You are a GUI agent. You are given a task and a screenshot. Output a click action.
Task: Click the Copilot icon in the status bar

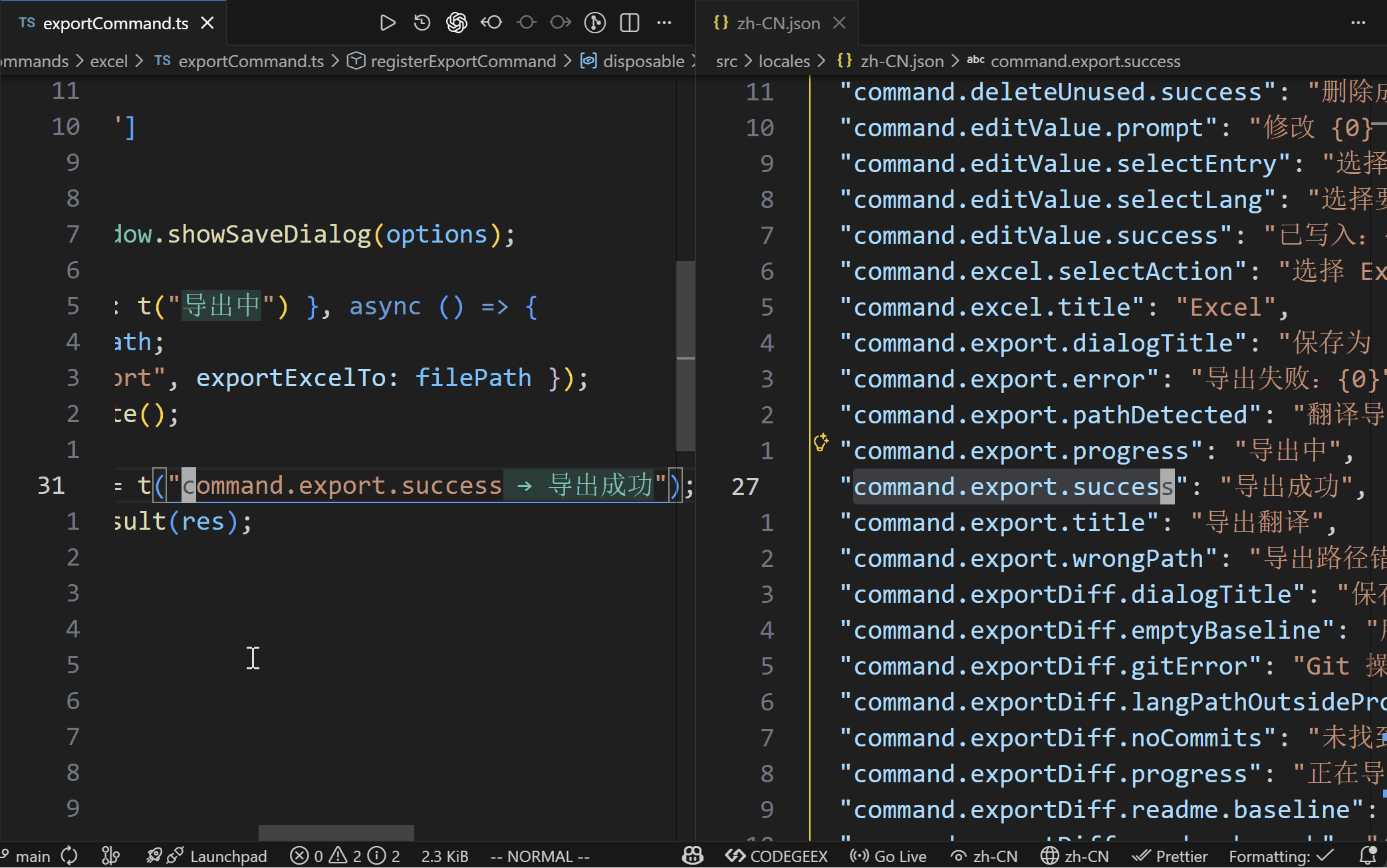coord(693,856)
